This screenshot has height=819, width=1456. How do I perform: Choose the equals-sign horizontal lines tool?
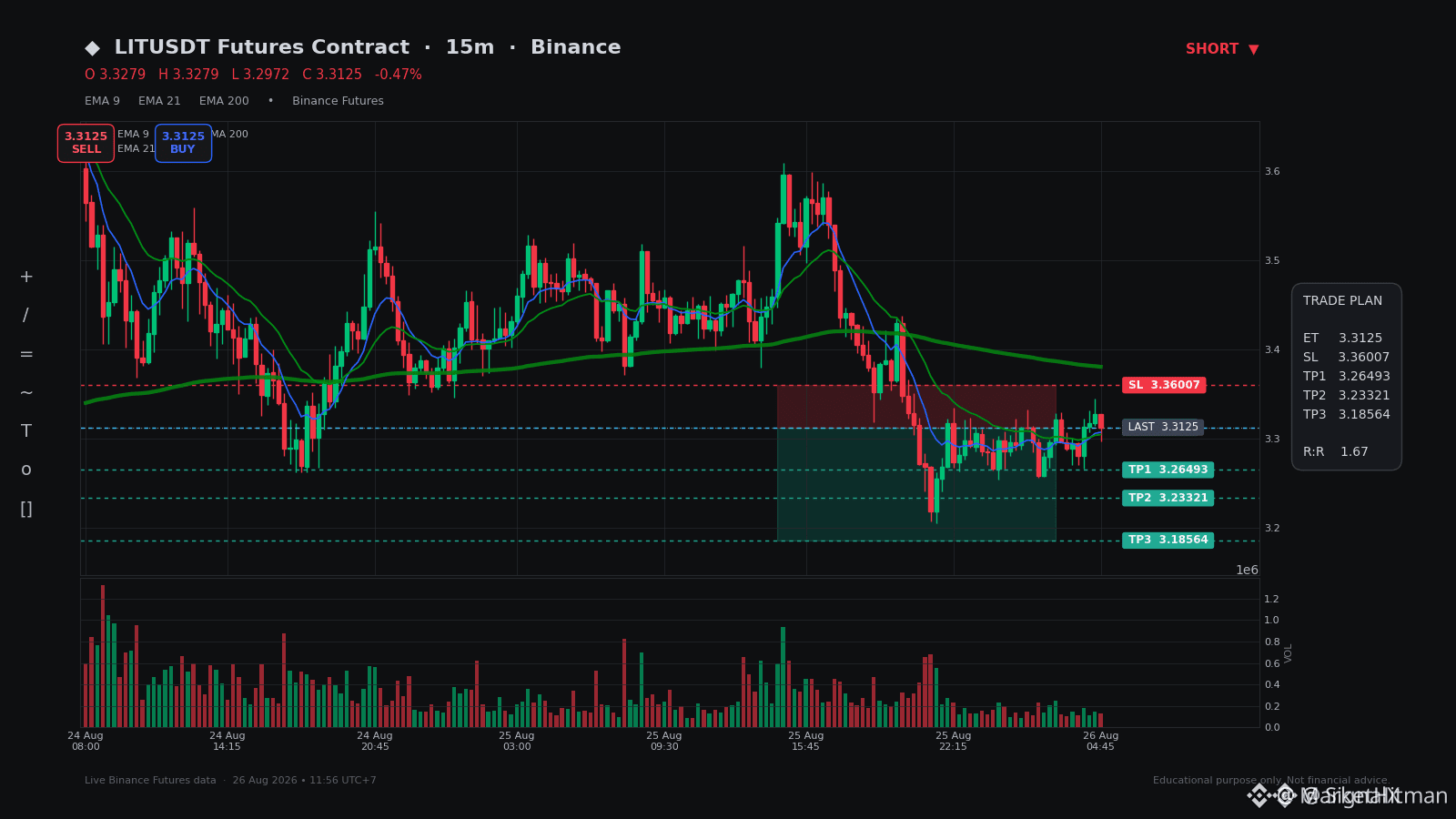[x=26, y=354]
